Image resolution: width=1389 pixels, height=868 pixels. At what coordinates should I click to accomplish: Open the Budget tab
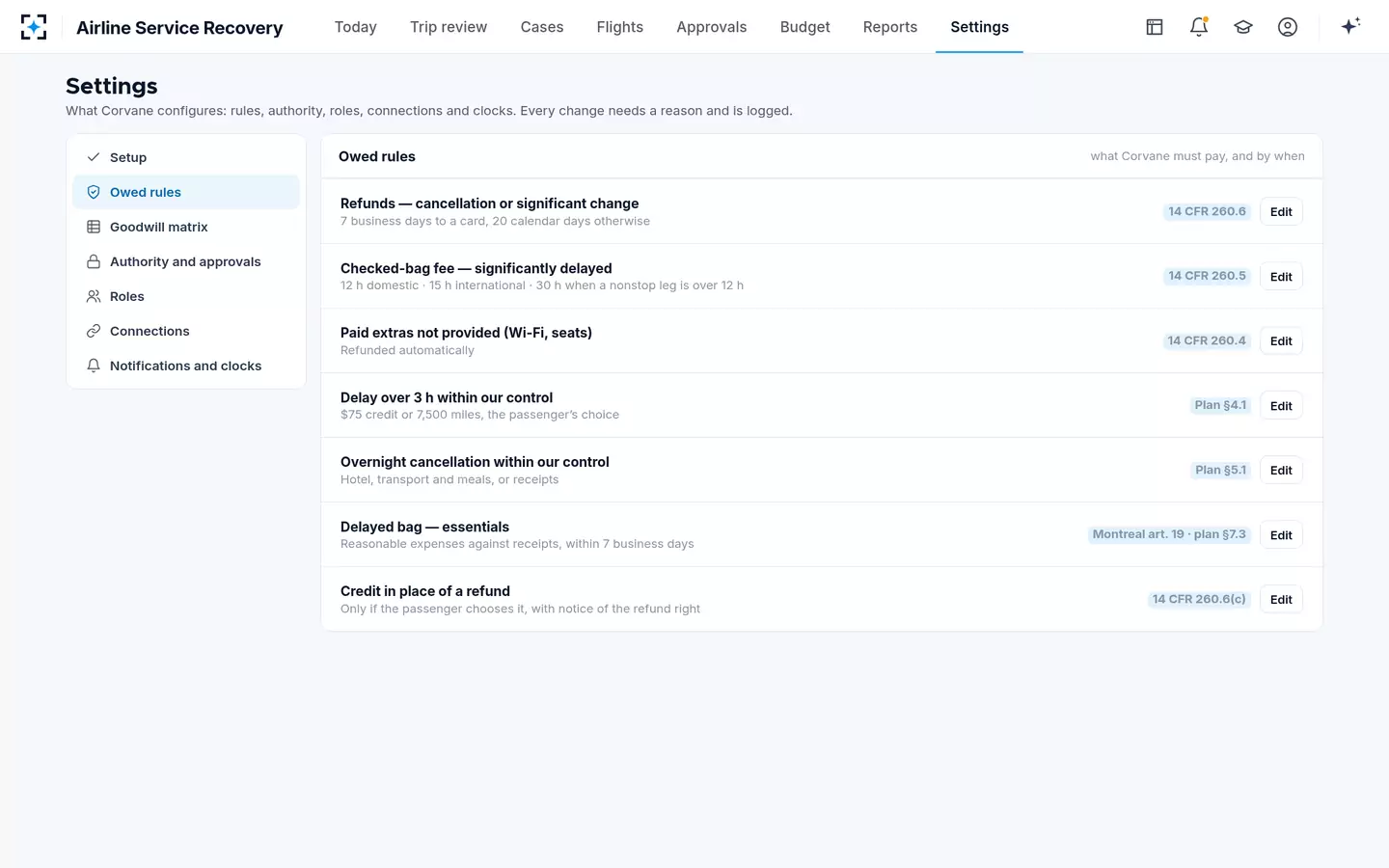click(x=805, y=27)
